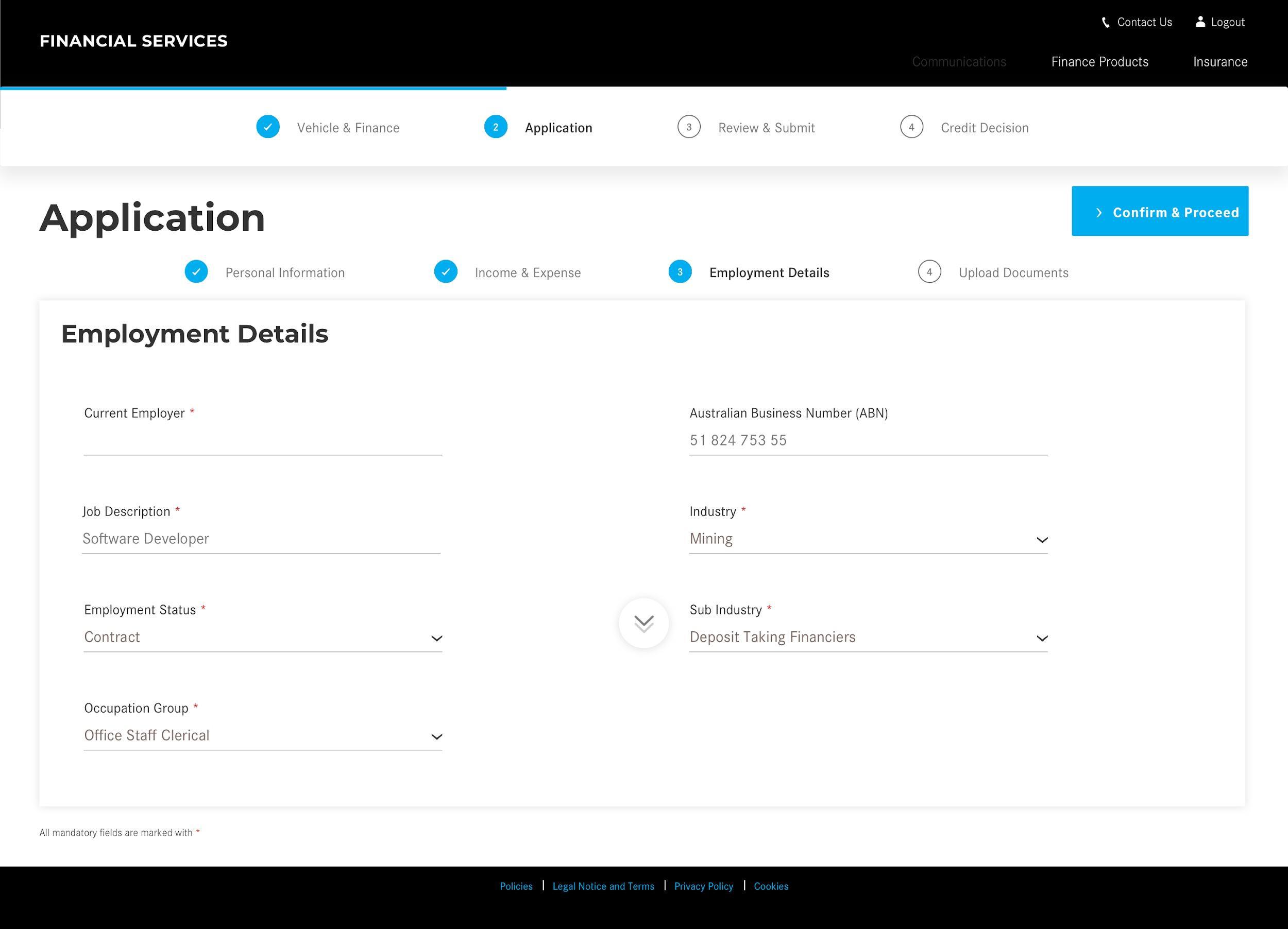Focus the Job Description input field
Image resolution: width=1288 pixels, height=929 pixels.
coord(261,539)
